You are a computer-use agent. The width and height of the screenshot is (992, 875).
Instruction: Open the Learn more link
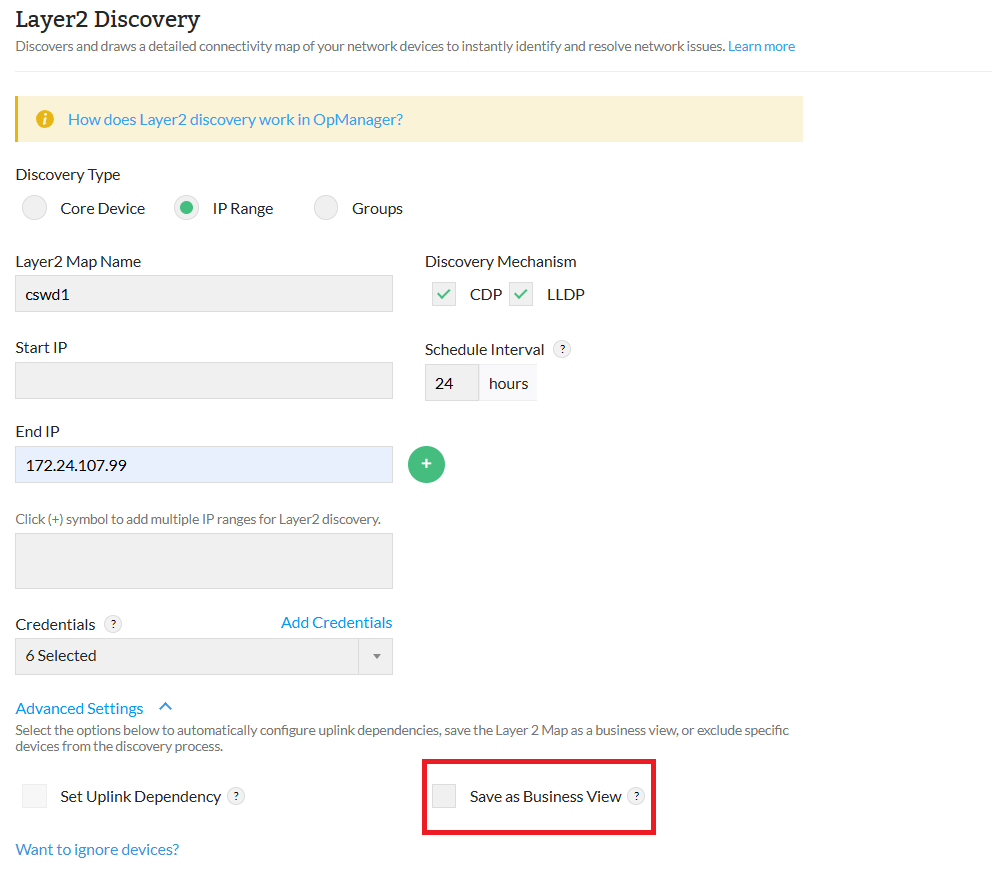(x=761, y=46)
